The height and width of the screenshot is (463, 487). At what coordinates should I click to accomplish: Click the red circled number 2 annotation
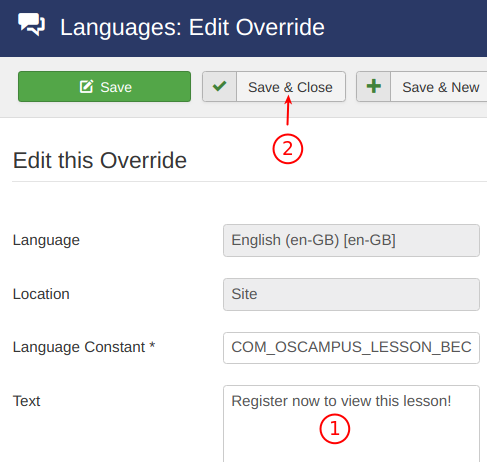tap(288, 149)
